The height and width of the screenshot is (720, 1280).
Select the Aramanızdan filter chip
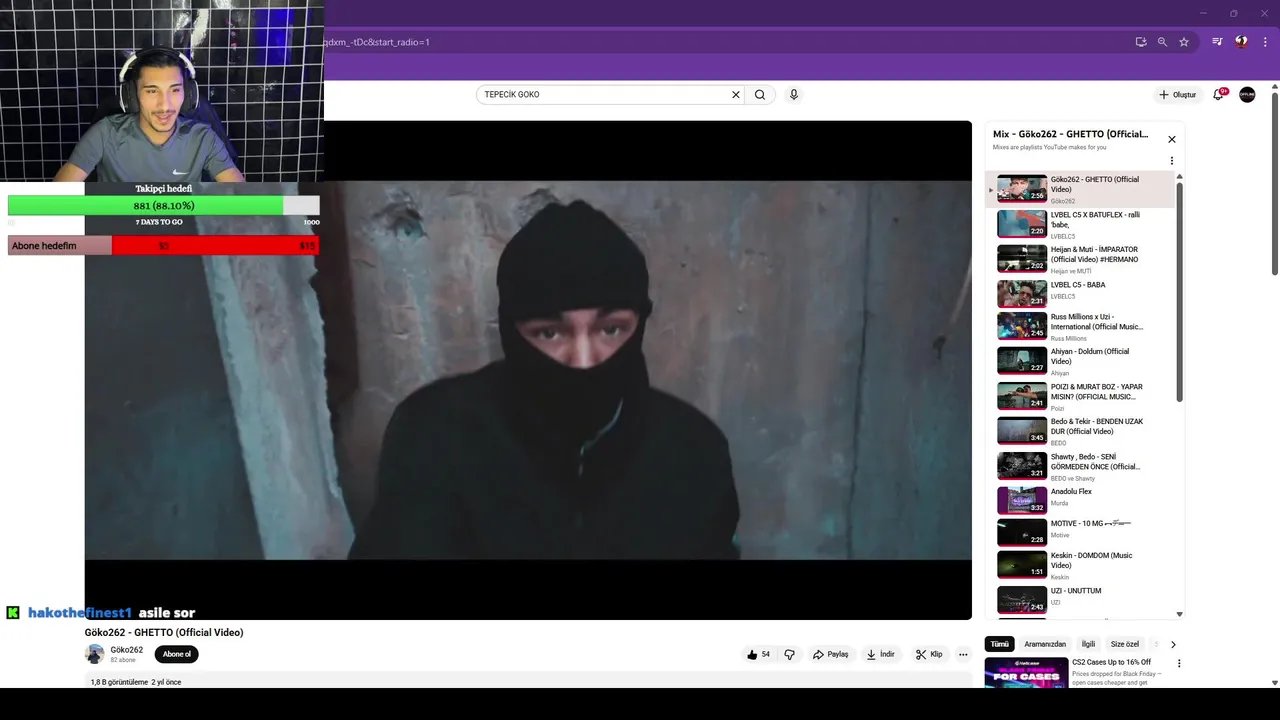point(1045,644)
